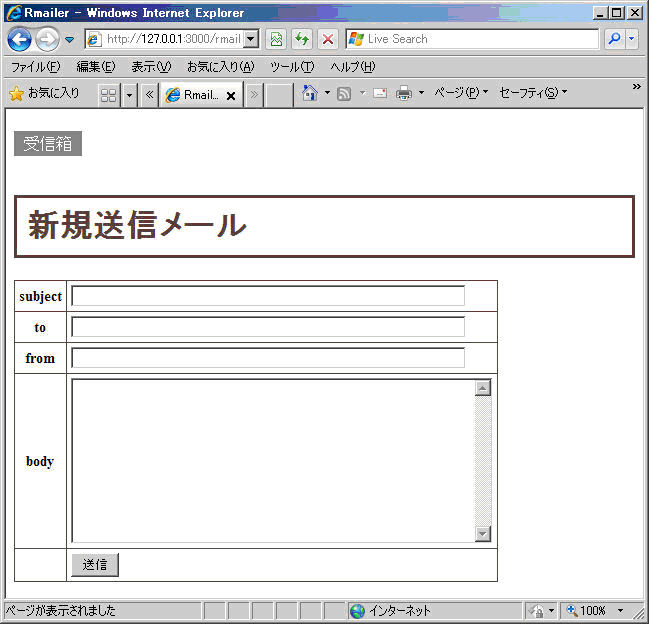
Task: Open a new blank tab
Action: [278, 95]
